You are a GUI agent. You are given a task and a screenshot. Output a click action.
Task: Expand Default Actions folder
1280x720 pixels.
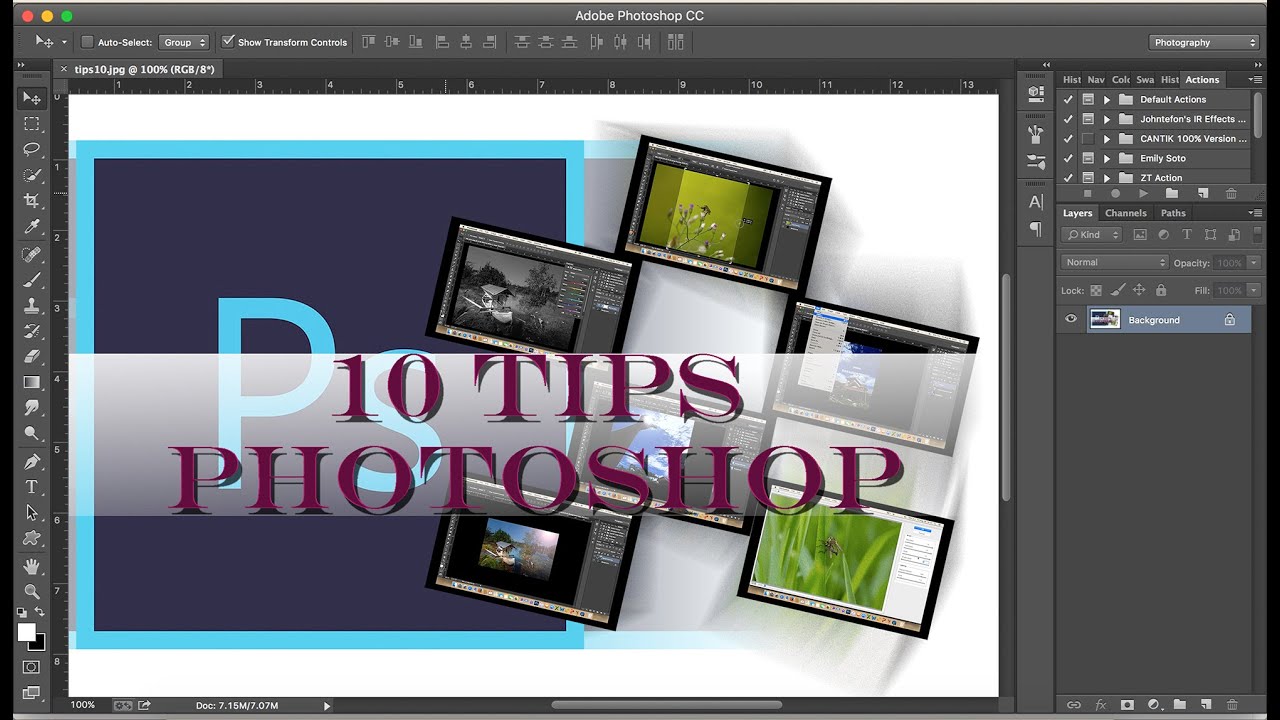[1107, 100]
